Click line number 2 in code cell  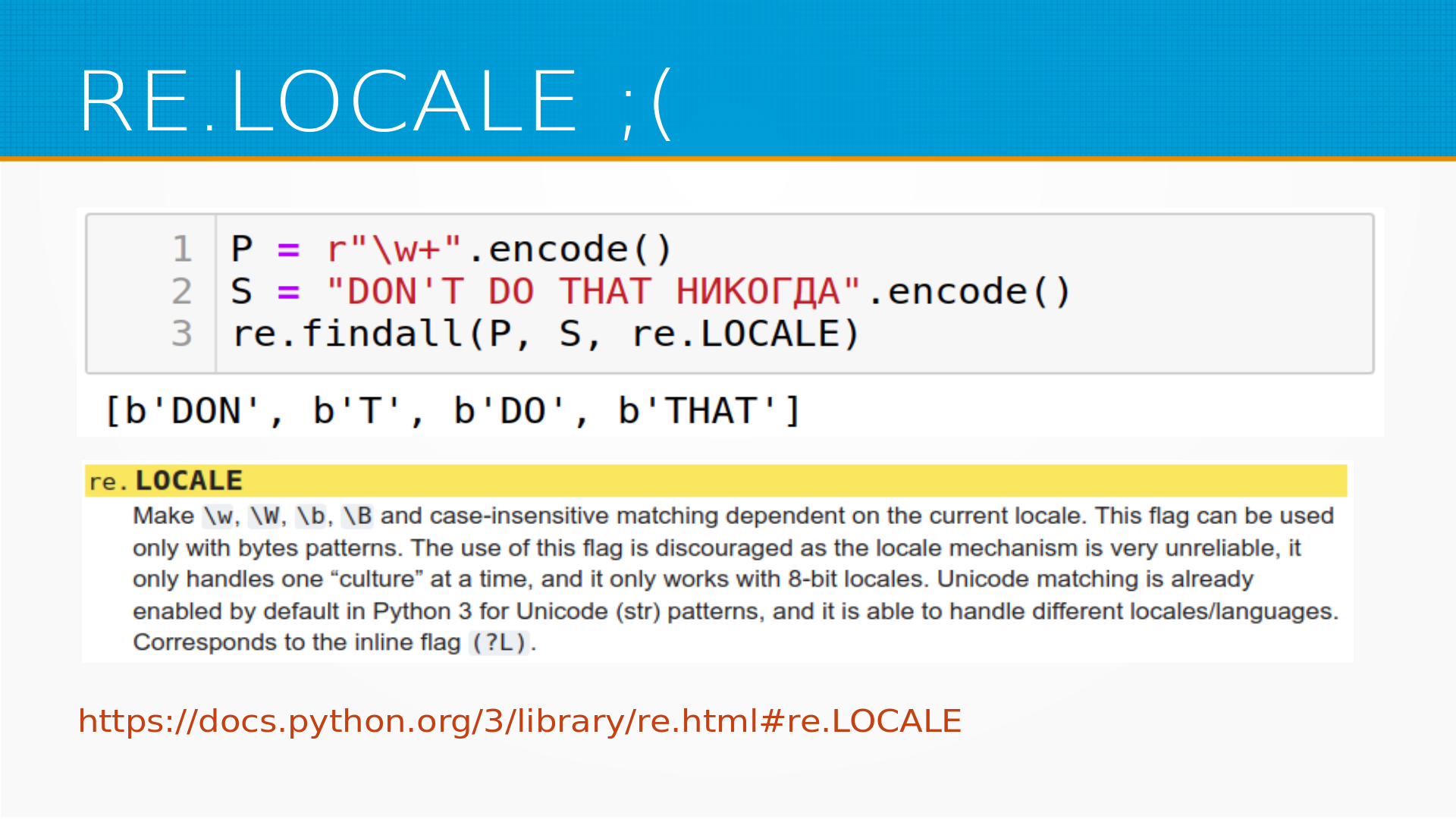pyautogui.click(x=182, y=292)
